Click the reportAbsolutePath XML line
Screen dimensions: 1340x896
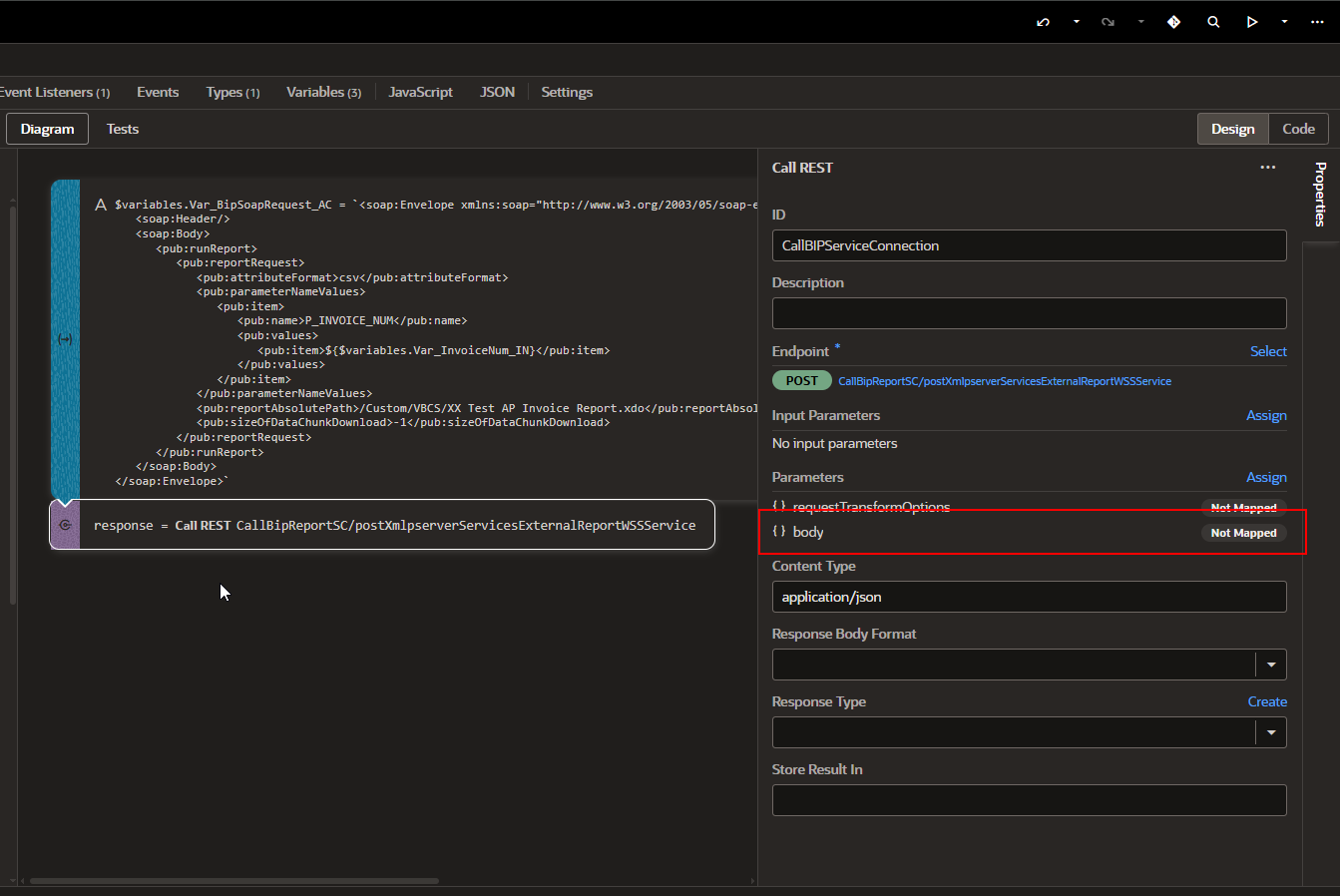coord(477,408)
